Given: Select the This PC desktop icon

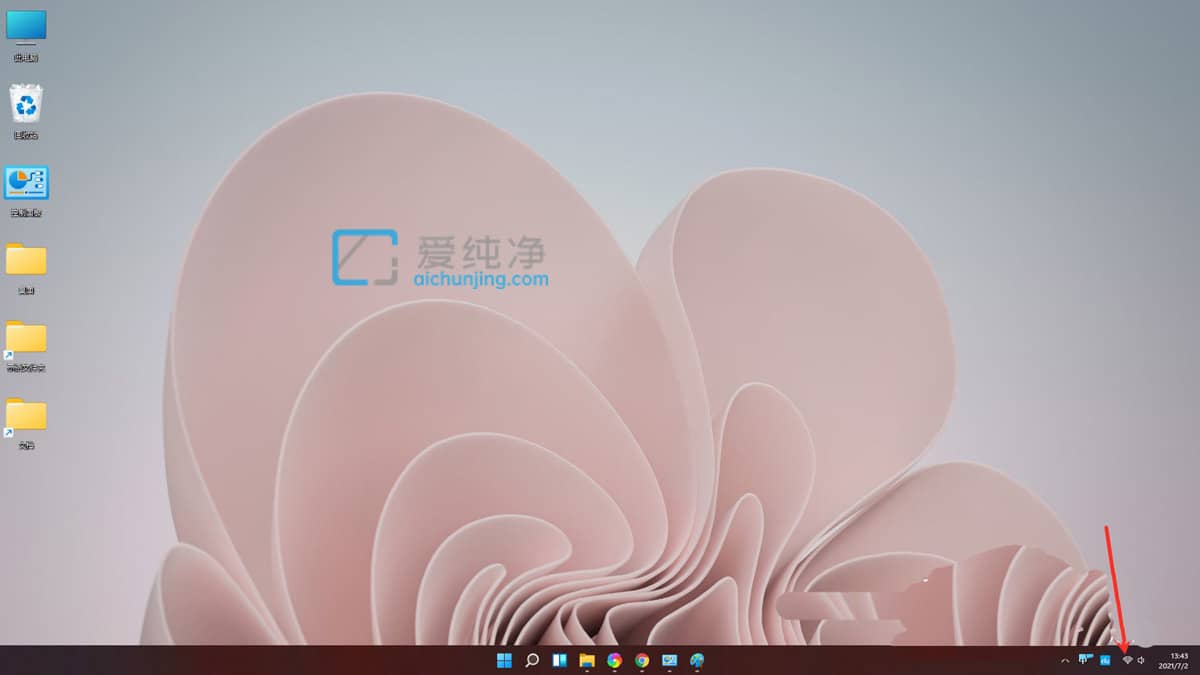Looking at the screenshot, I should click(26, 35).
